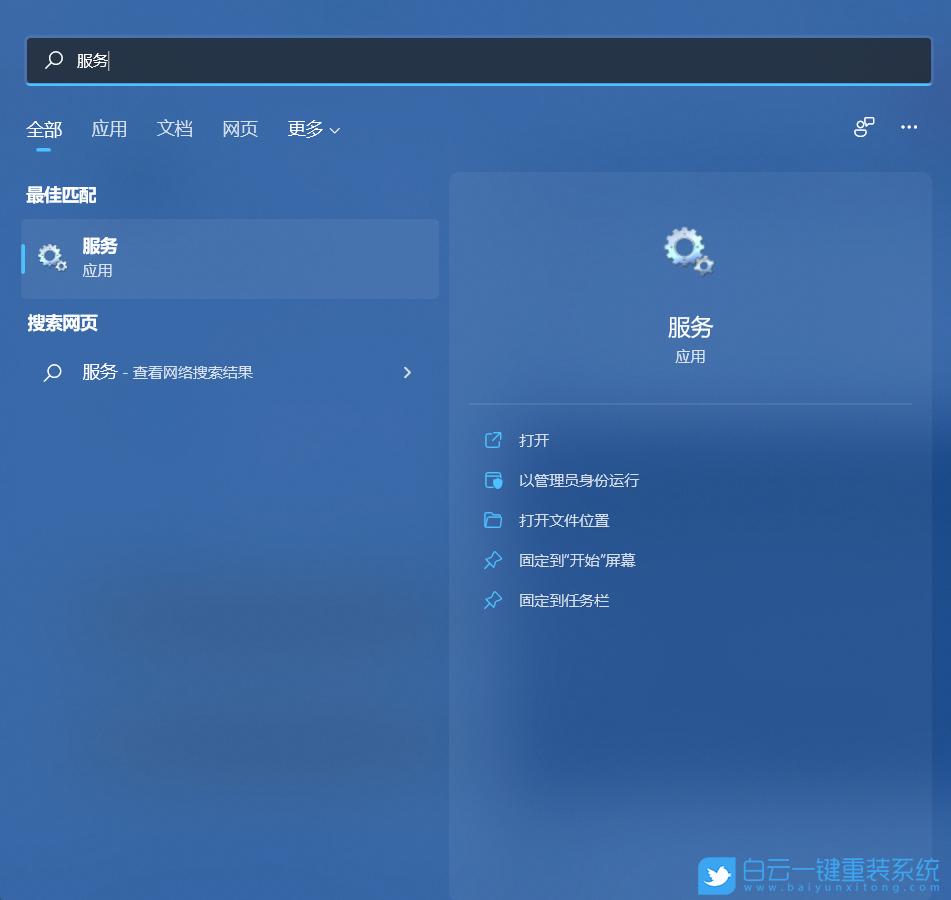This screenshot has width=951, height=900.
Task: Click the 打开 launch icon
Action: tap(493, 440)
